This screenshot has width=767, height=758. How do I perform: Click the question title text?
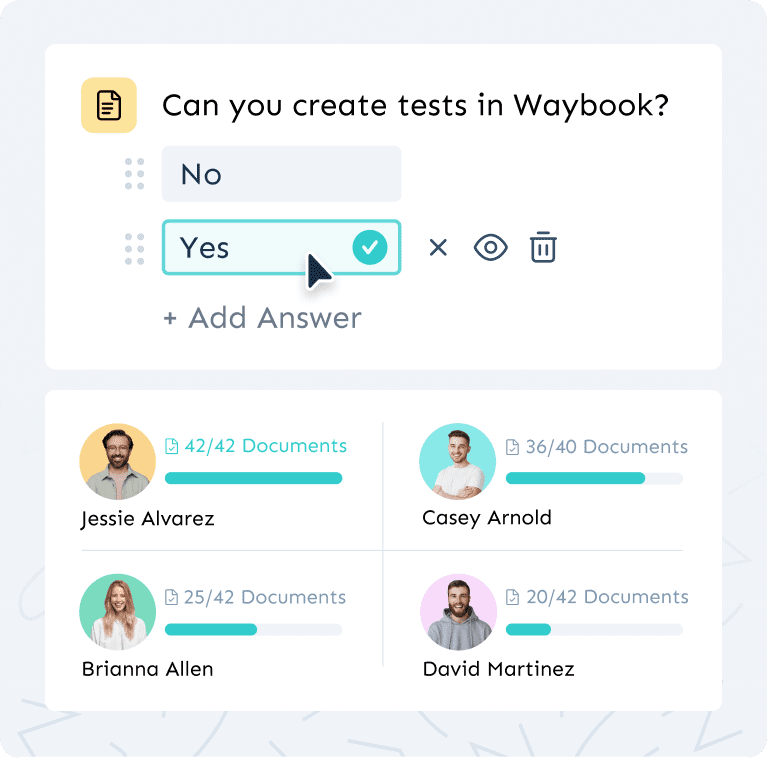coord(415,105)
